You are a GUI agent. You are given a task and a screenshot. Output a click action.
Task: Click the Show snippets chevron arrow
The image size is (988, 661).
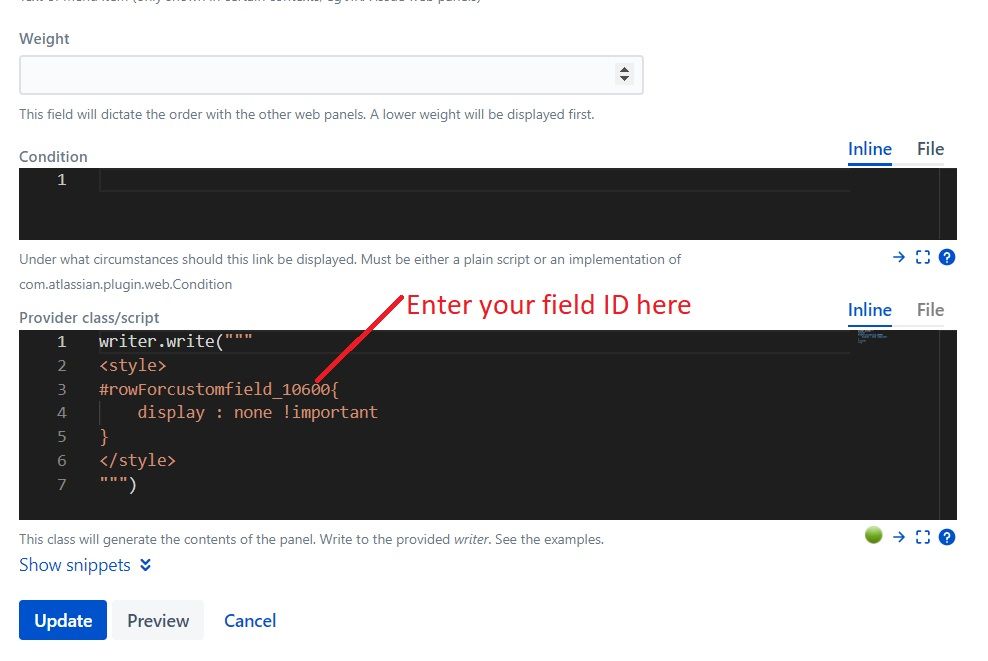click(146, 565)
